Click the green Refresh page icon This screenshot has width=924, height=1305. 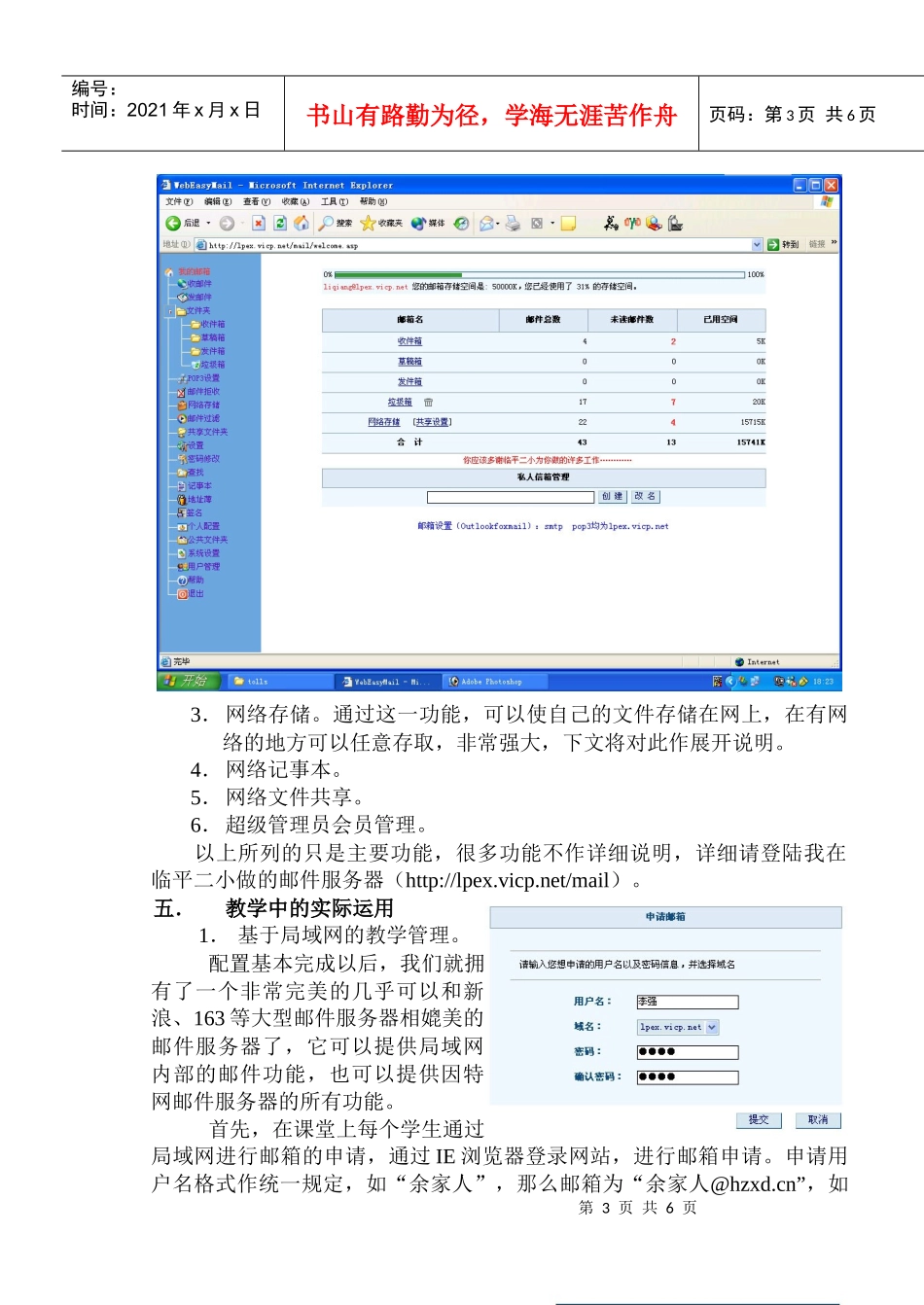(x=280, y=224)
